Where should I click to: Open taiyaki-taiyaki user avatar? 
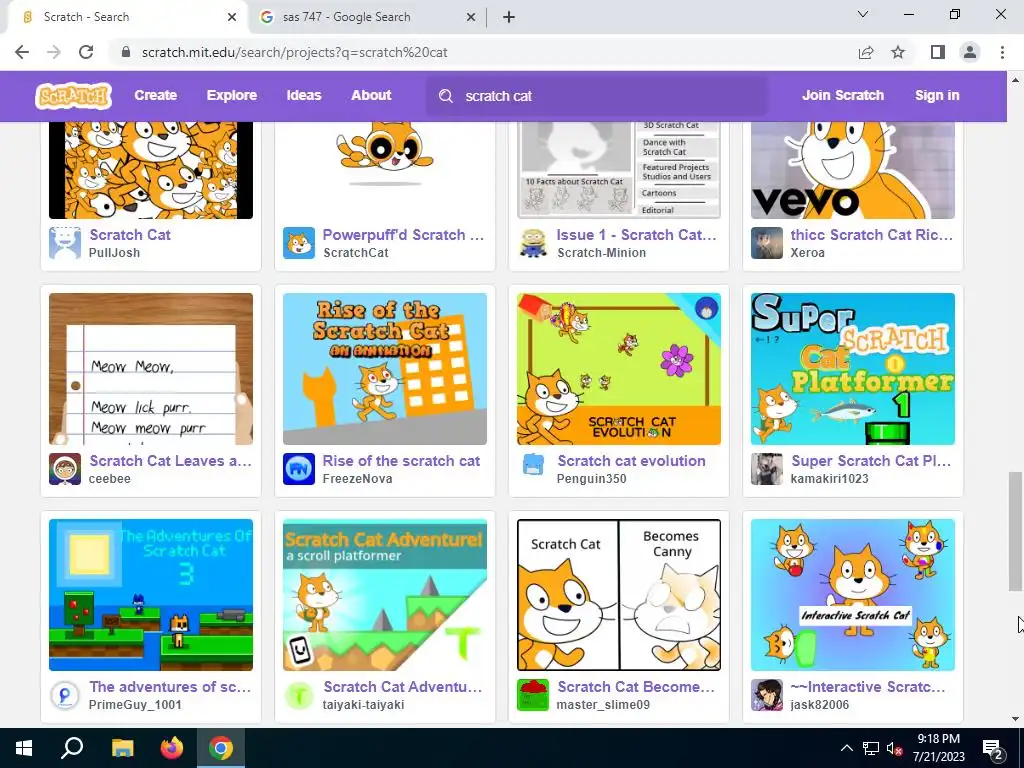point(298,695)
